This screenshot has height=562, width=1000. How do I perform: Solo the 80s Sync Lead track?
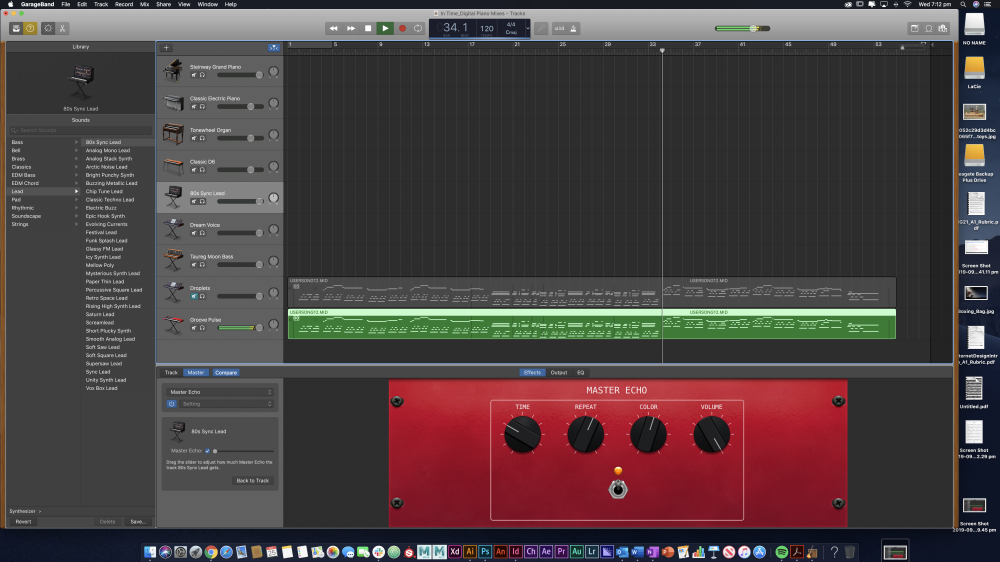coord(202,202)
